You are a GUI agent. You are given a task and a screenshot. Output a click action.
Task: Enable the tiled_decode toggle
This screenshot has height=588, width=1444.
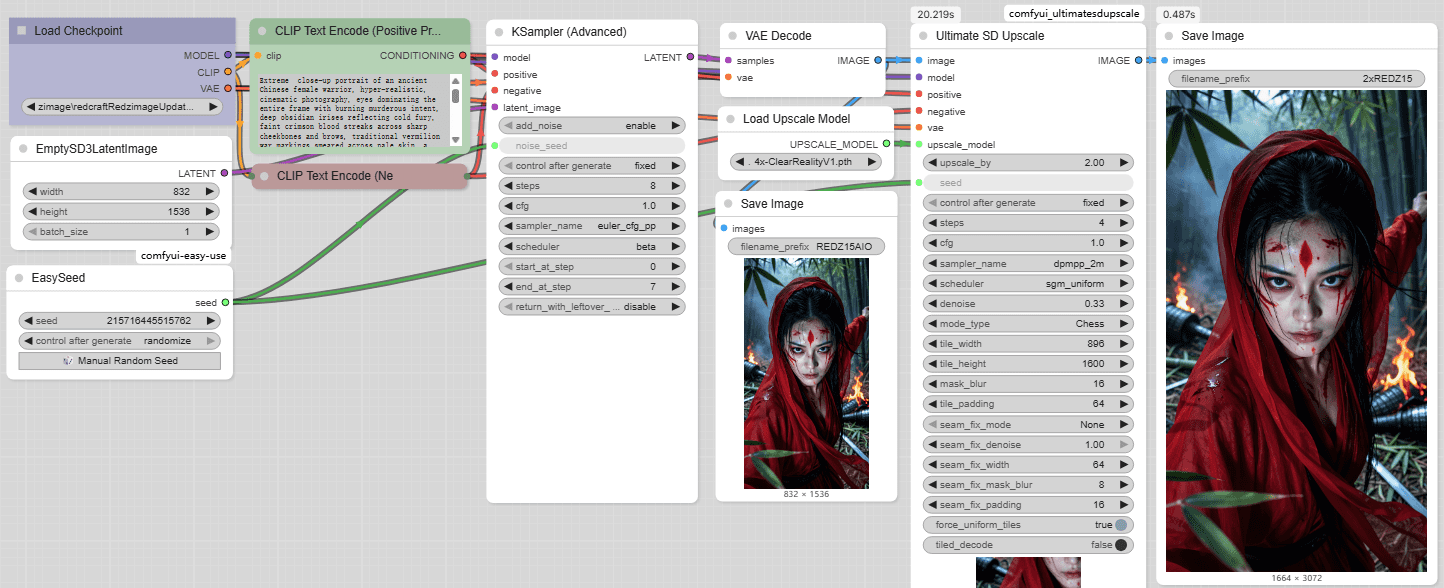(1120, 545)
